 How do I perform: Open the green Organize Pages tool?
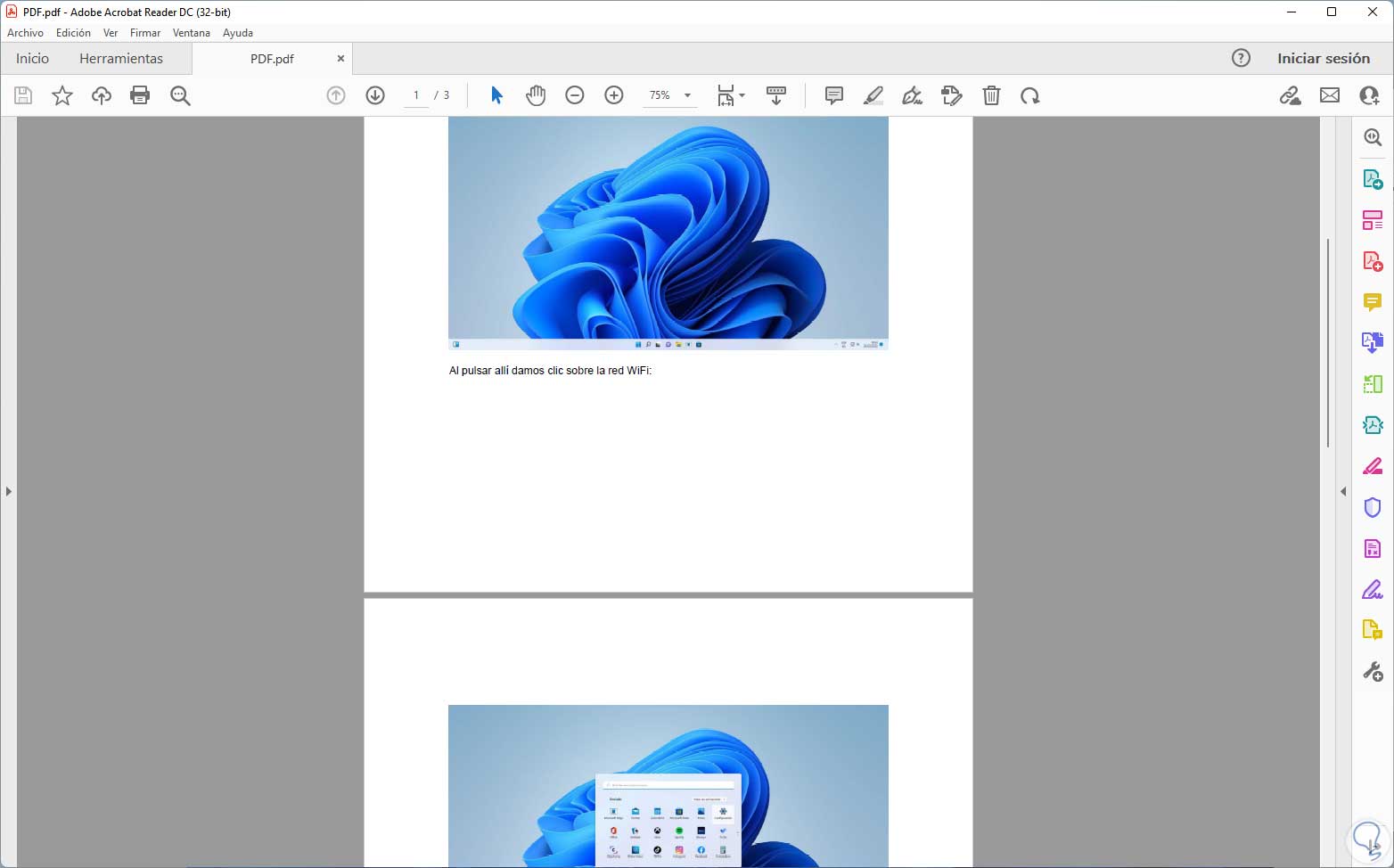(1373, 384)
